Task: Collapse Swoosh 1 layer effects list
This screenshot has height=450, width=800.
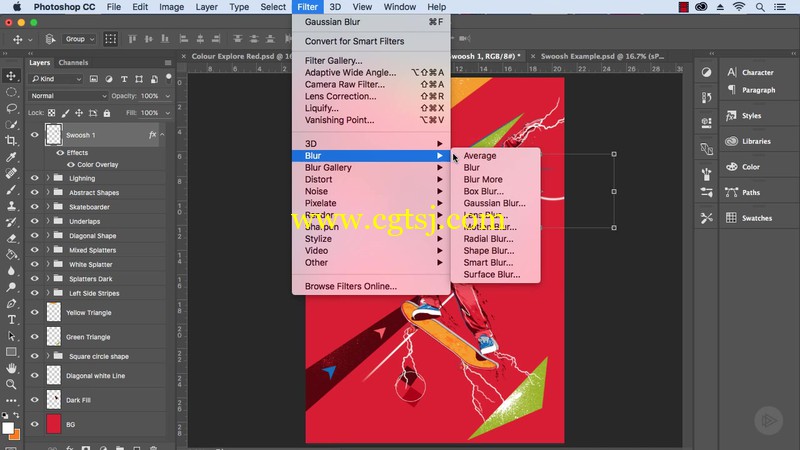Action: tap(162, 135)
